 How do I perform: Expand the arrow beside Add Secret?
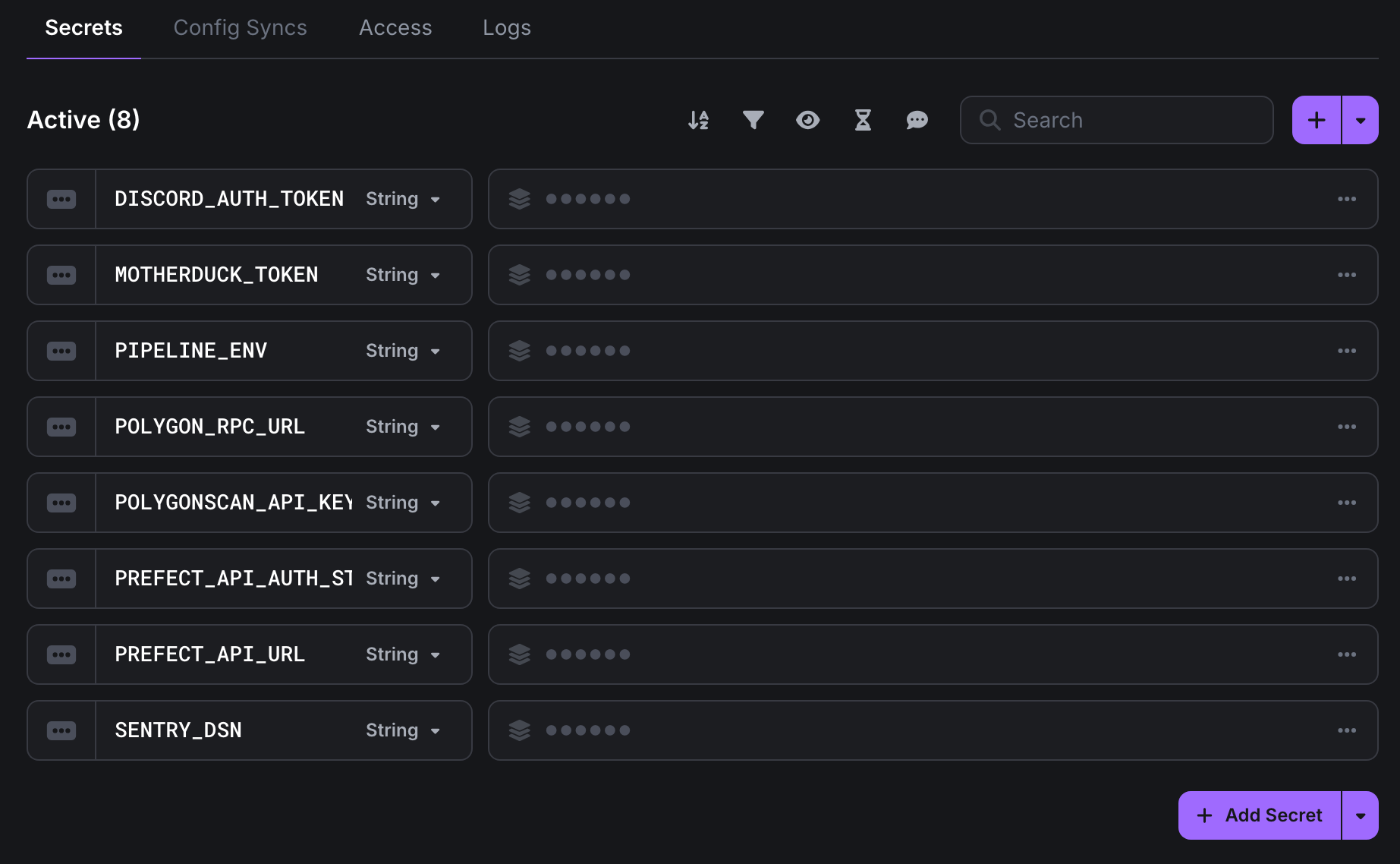click(1361, 815)
